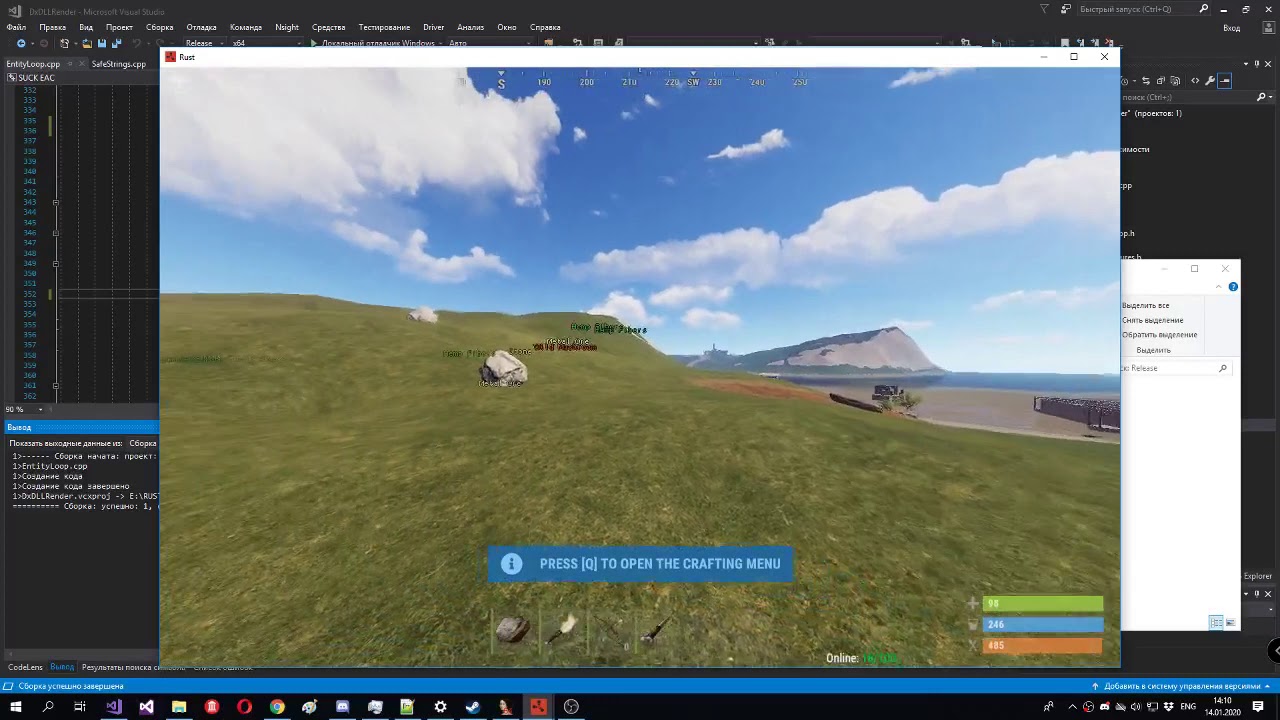
Task: Open Opera browser from the taskbar
Action: pos(244,707)
